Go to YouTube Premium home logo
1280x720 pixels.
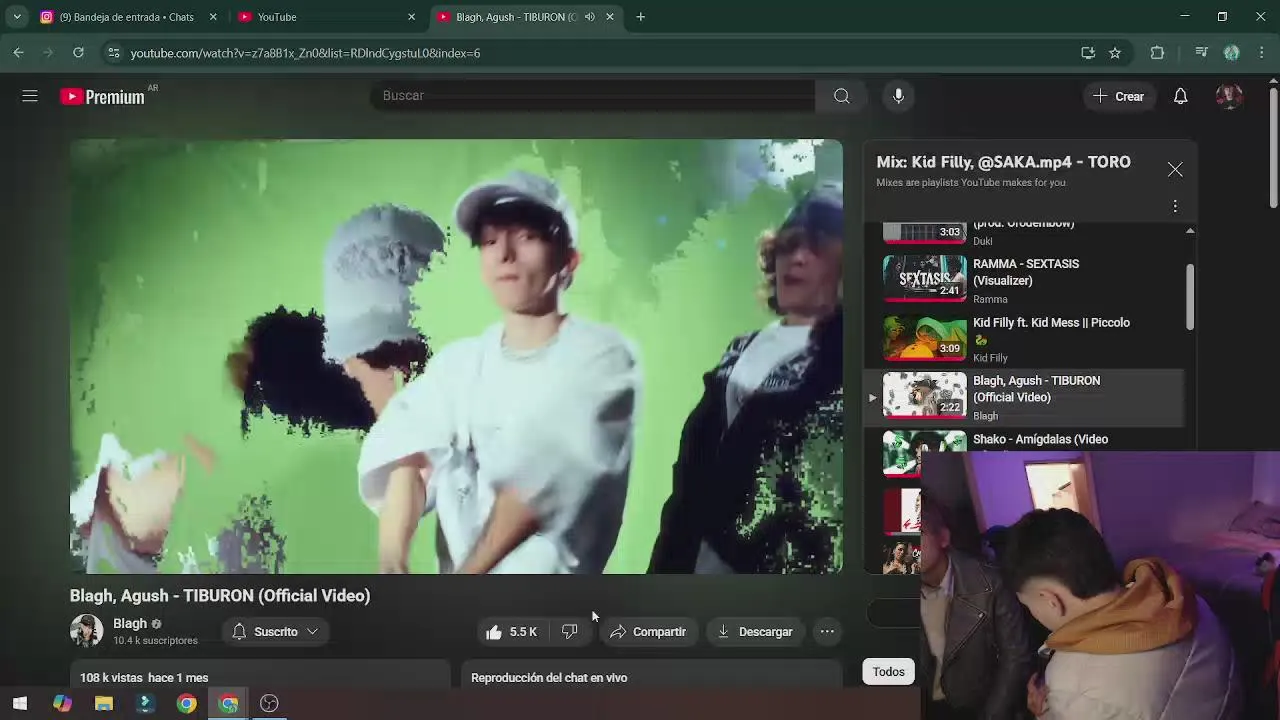pyautogui.click(x=103, y=97)
